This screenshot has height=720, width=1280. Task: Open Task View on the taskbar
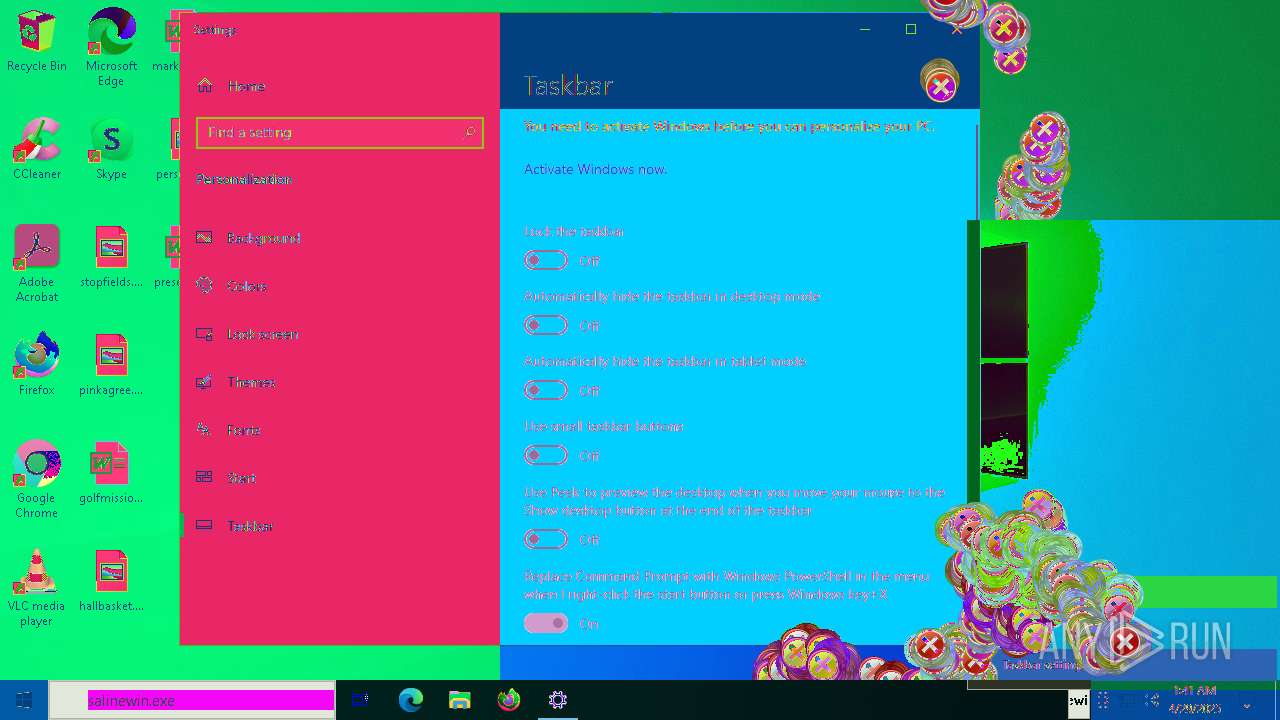(x=361, y=700)
